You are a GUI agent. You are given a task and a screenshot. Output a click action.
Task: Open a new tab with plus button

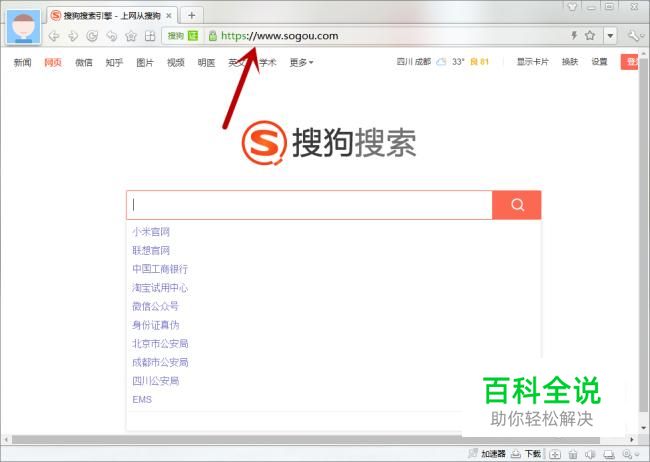(x=192, y=15)
